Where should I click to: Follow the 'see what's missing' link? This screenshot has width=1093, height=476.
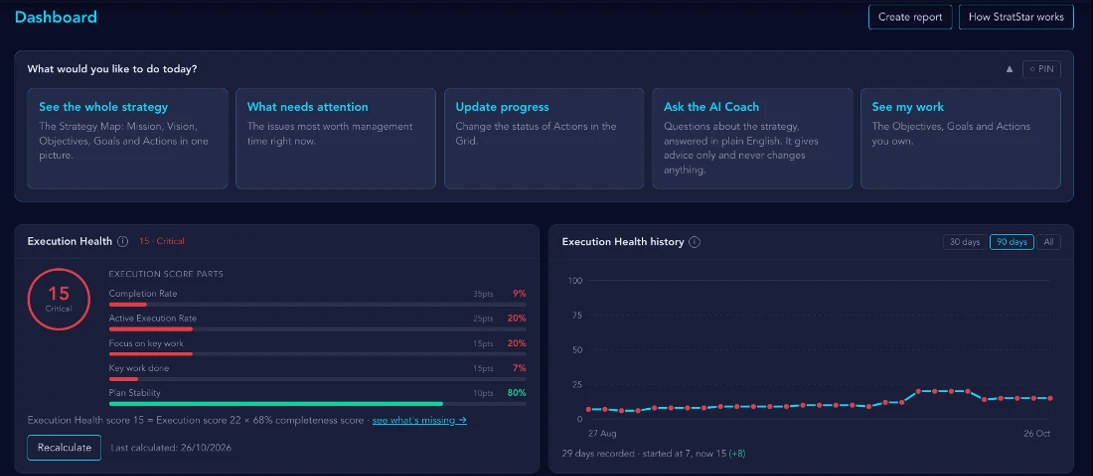tap(419, 420)
